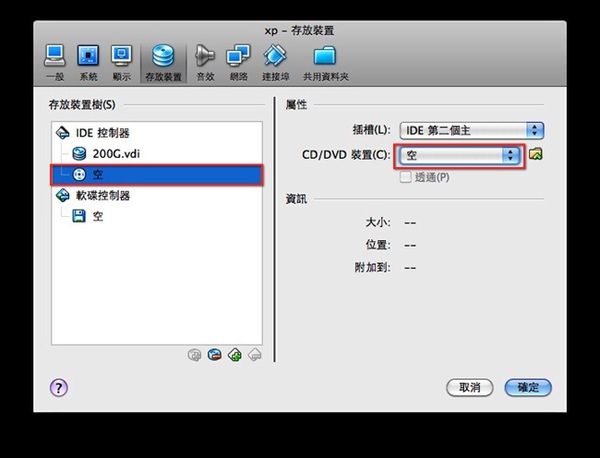The width and height of the screenshot is (600, 458).
Task: Click the remove attachment icon below tree
Action: 254,355
